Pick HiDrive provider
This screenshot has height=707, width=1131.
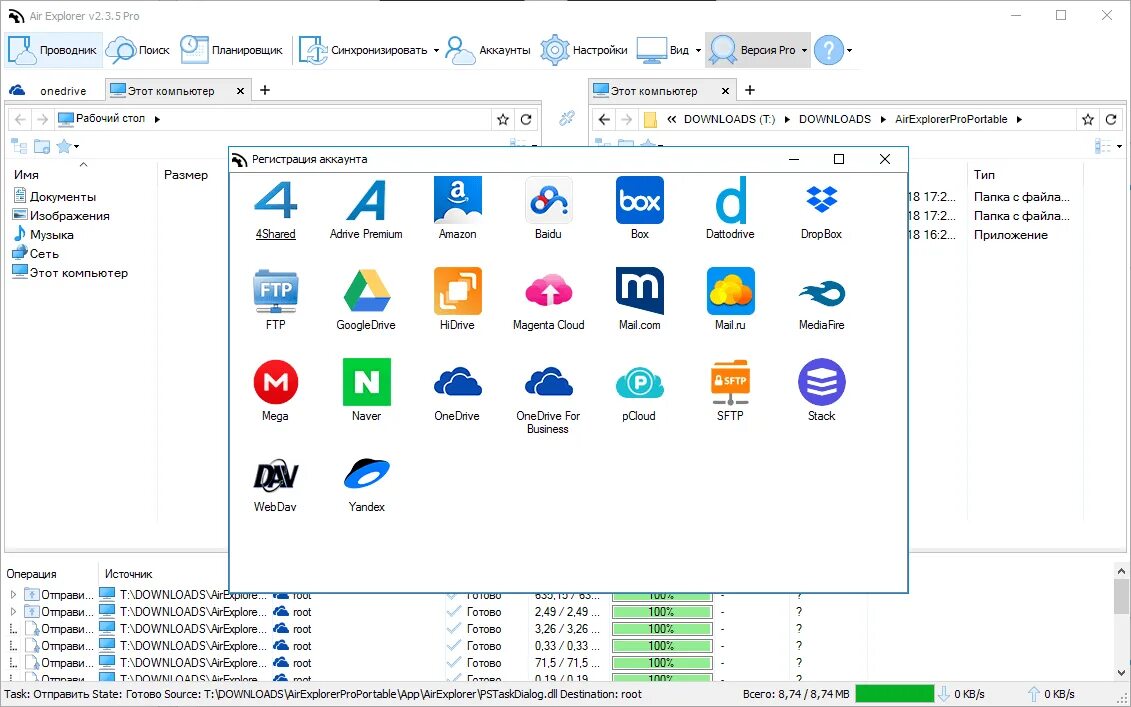tap(457, 299)
